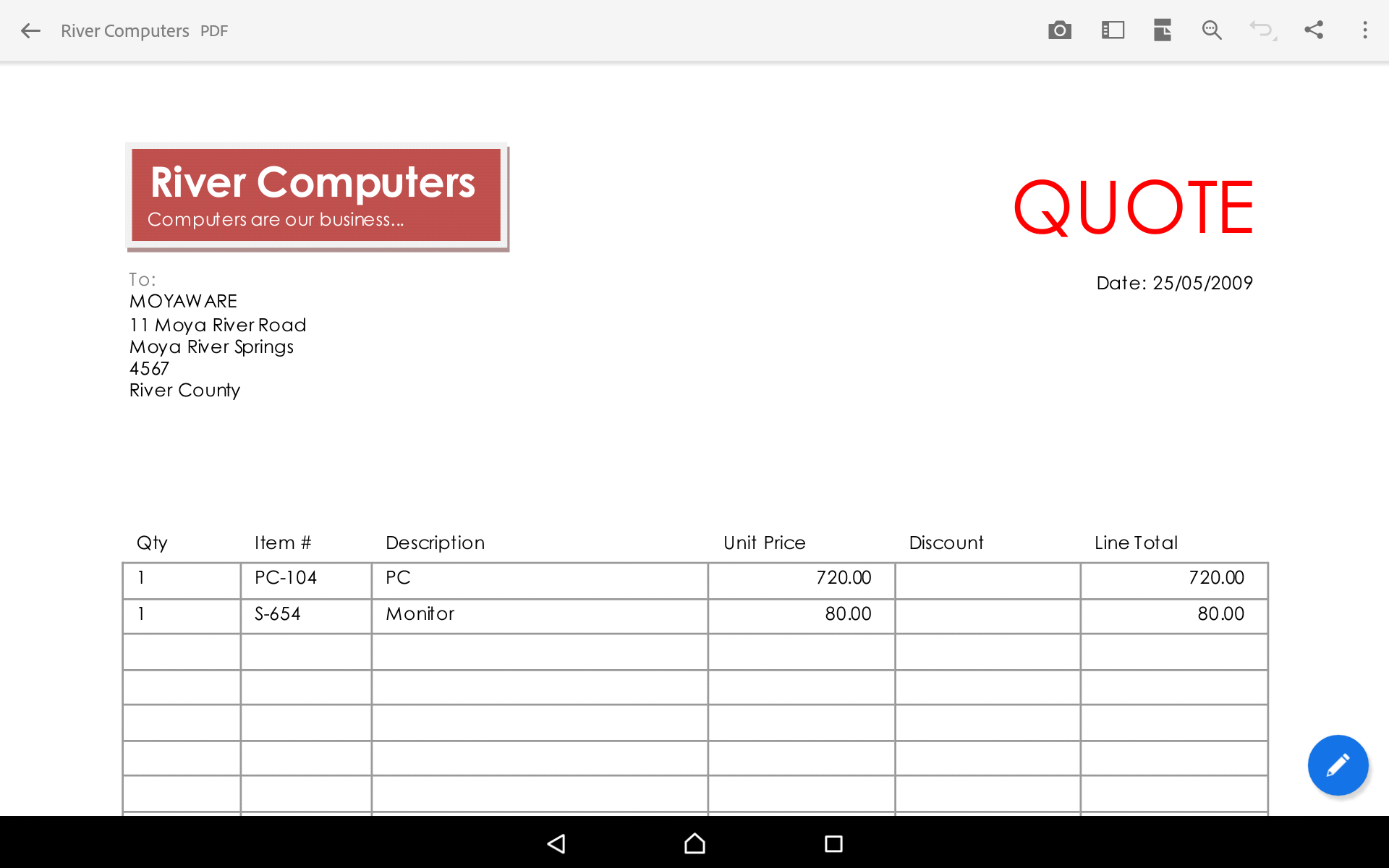This screenshot has width=1389, height=868.
Task: Open the three-dot overflow menu
Action: pyautogui.click(x=1365, y=30)
